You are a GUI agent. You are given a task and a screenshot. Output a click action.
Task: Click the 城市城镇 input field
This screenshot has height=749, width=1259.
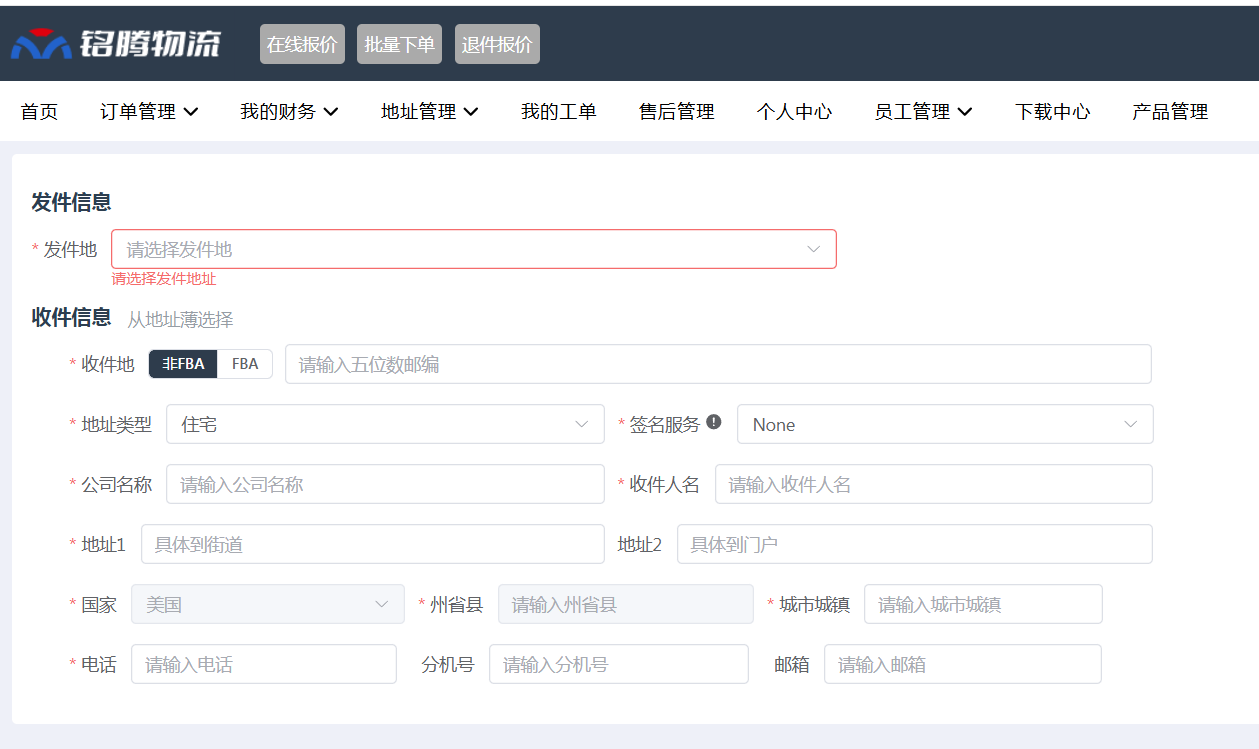pyautogui.click(x=983, y=604)
